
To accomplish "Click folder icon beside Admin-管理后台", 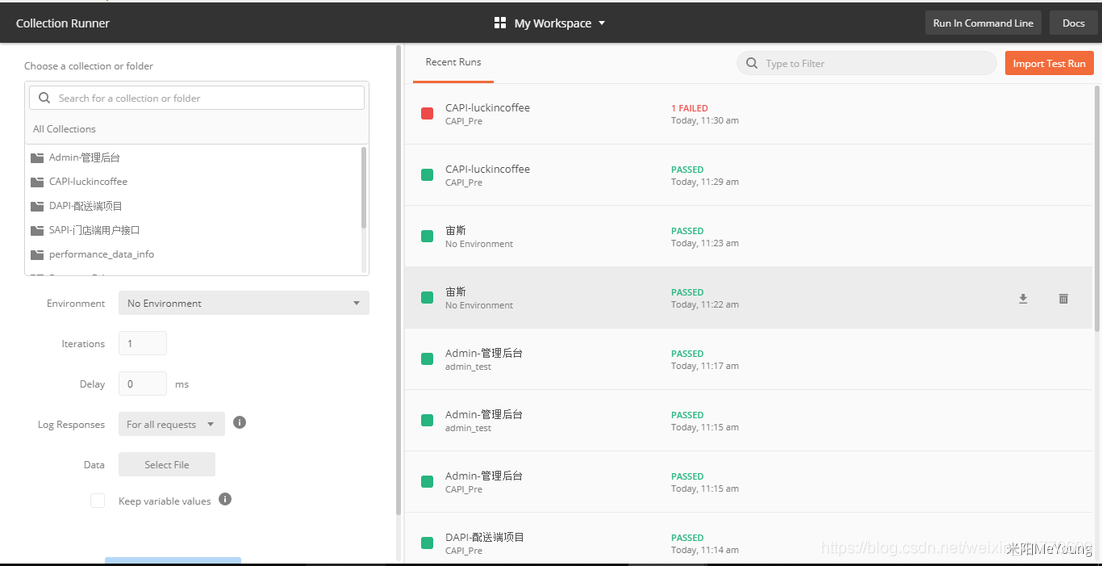I will point(37,157).
